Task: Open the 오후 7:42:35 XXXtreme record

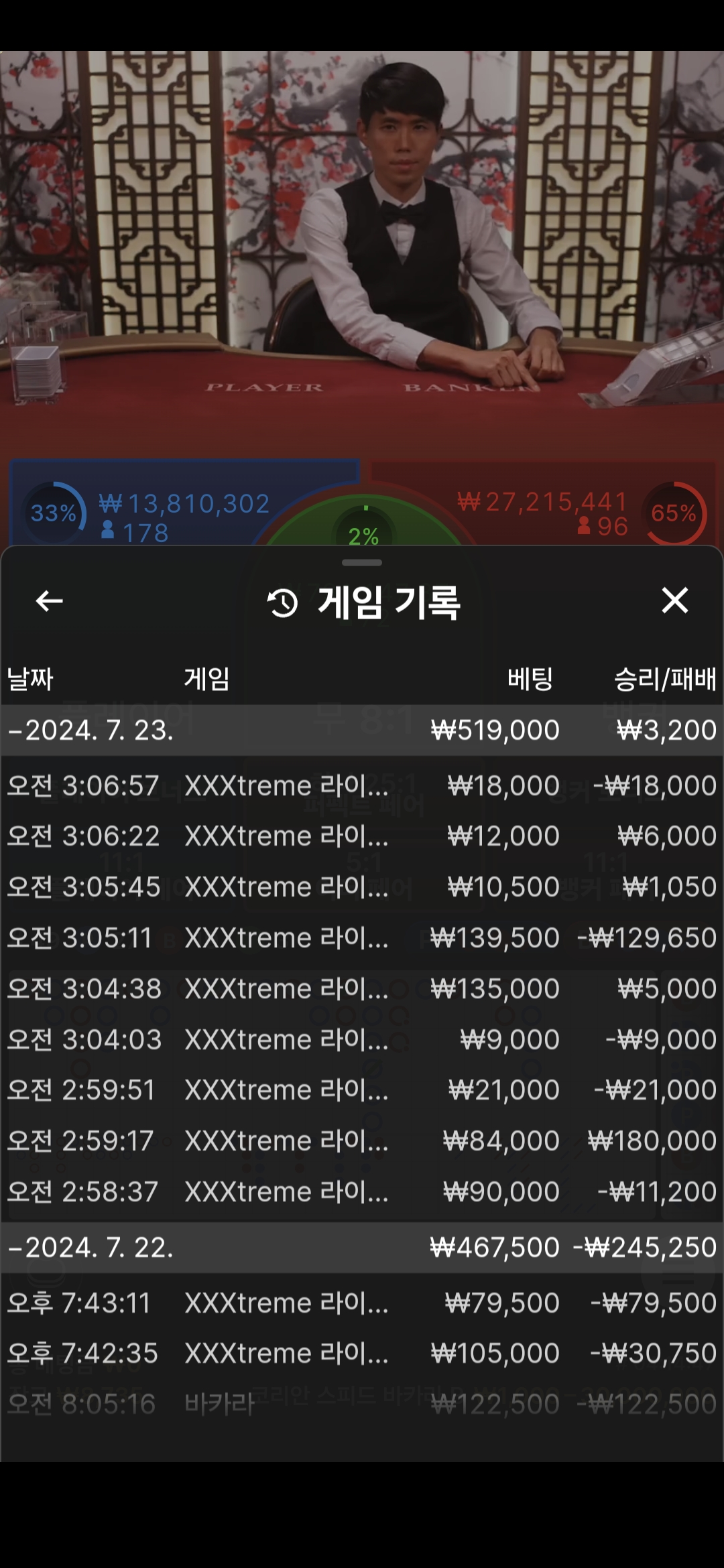Action: (362, 1354)
